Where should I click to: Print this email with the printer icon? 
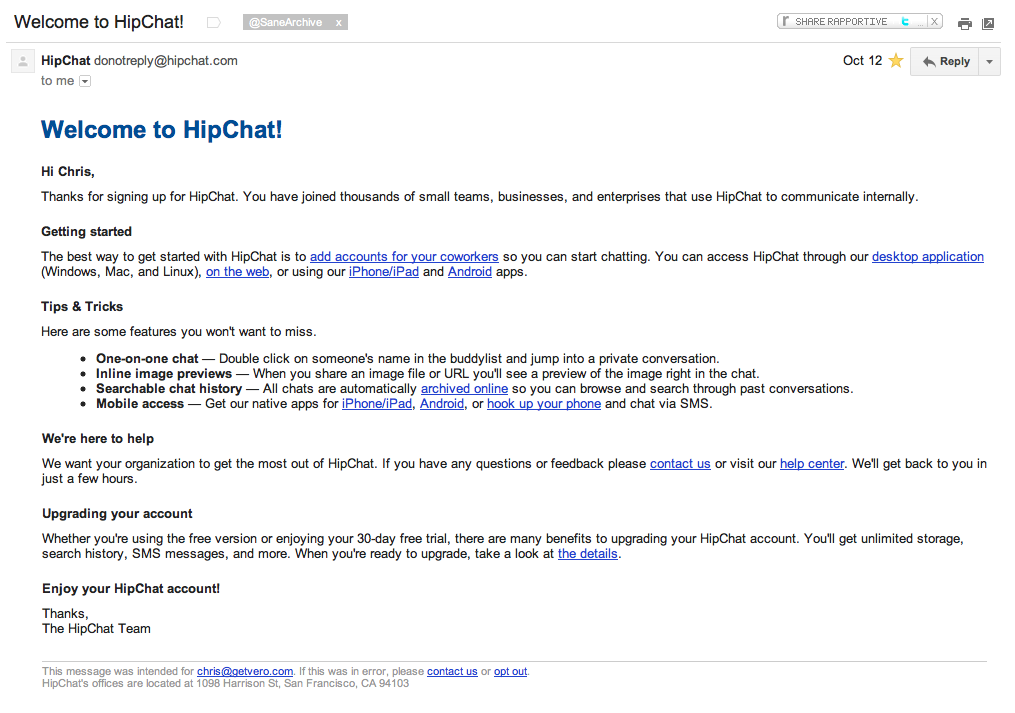click(964, 24)
